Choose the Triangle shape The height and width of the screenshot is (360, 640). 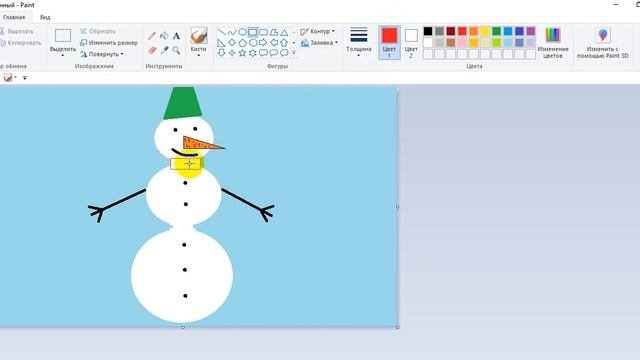tap(284, 32)
